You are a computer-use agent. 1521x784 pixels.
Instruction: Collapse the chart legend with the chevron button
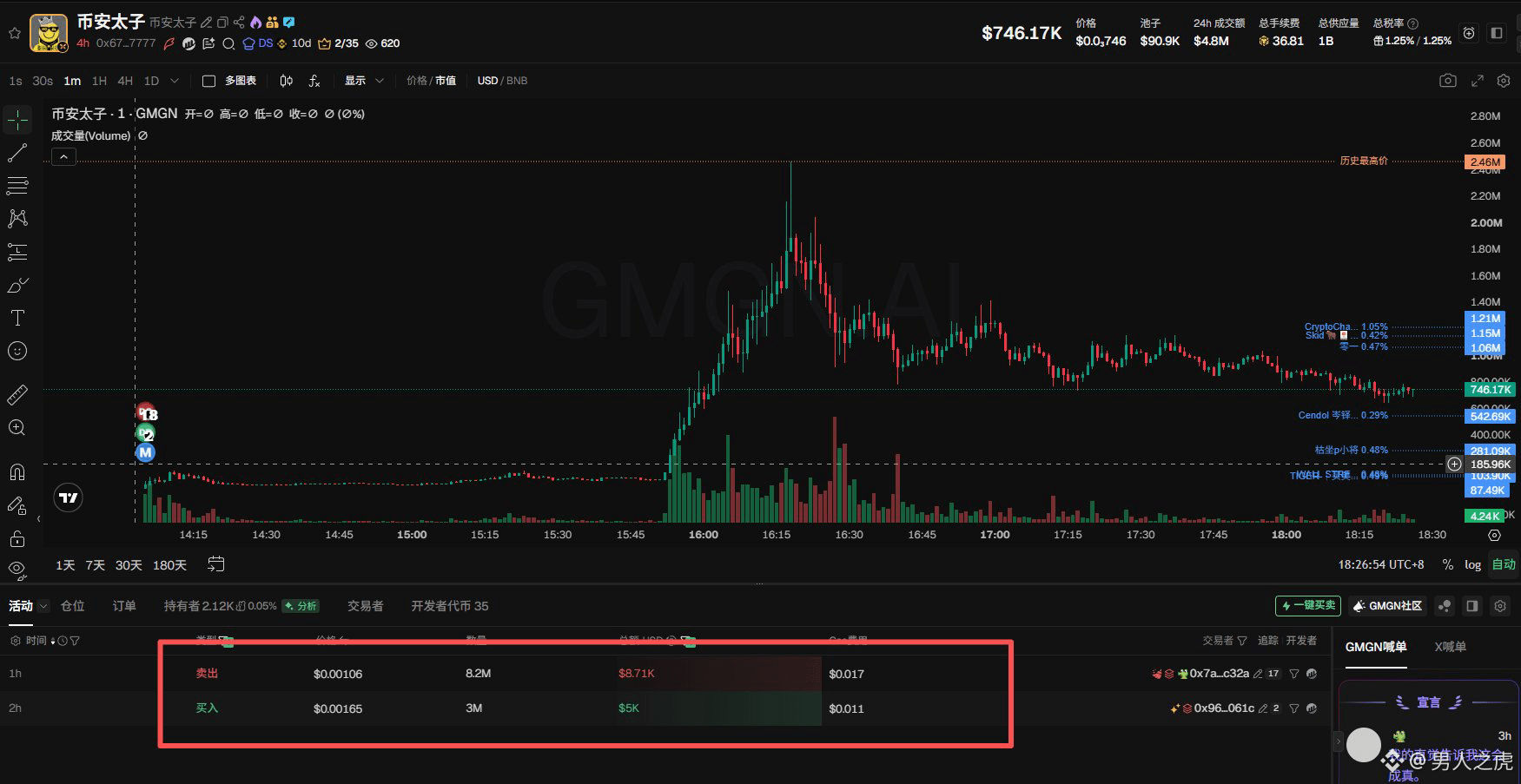(63, 157)
